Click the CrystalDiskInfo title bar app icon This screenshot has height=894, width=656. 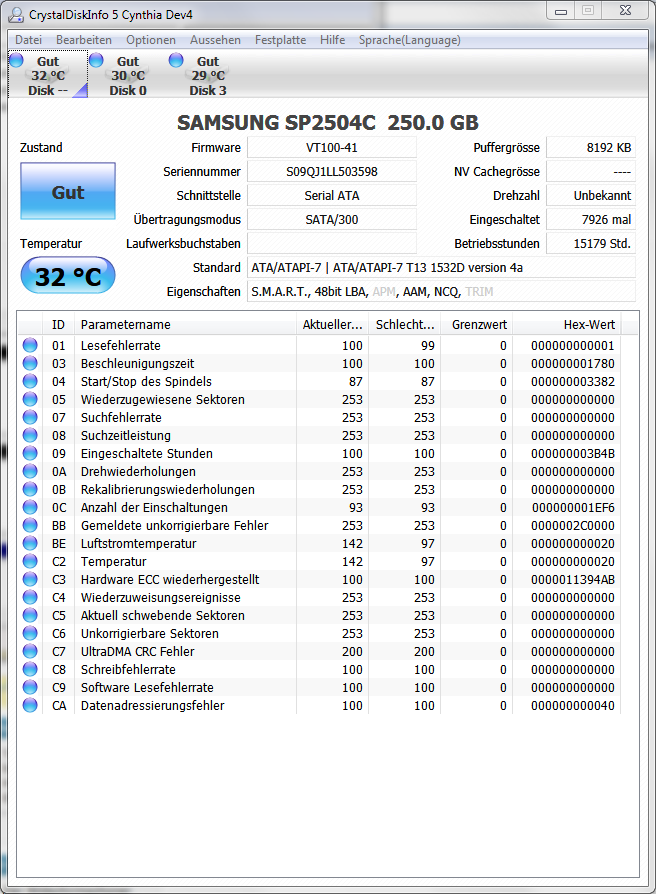[17, 14]
